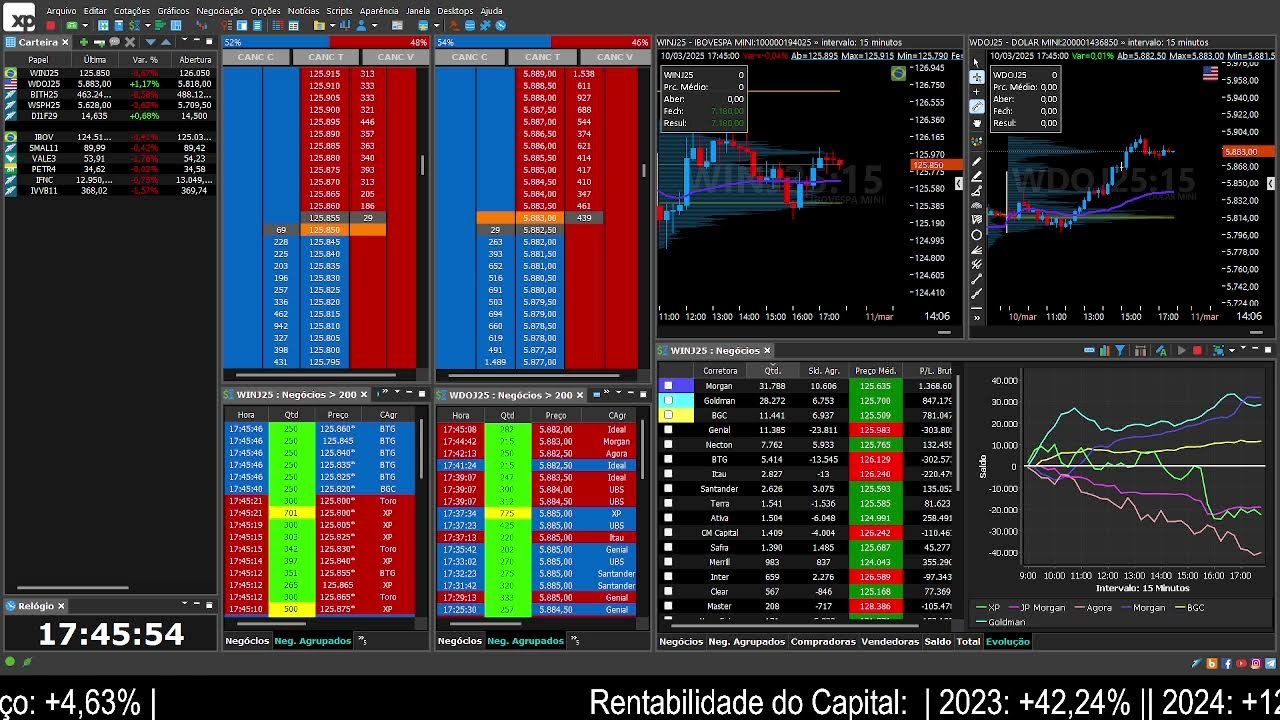Add an asset with Carteira's green plus icon

click(x=84, y=42)
